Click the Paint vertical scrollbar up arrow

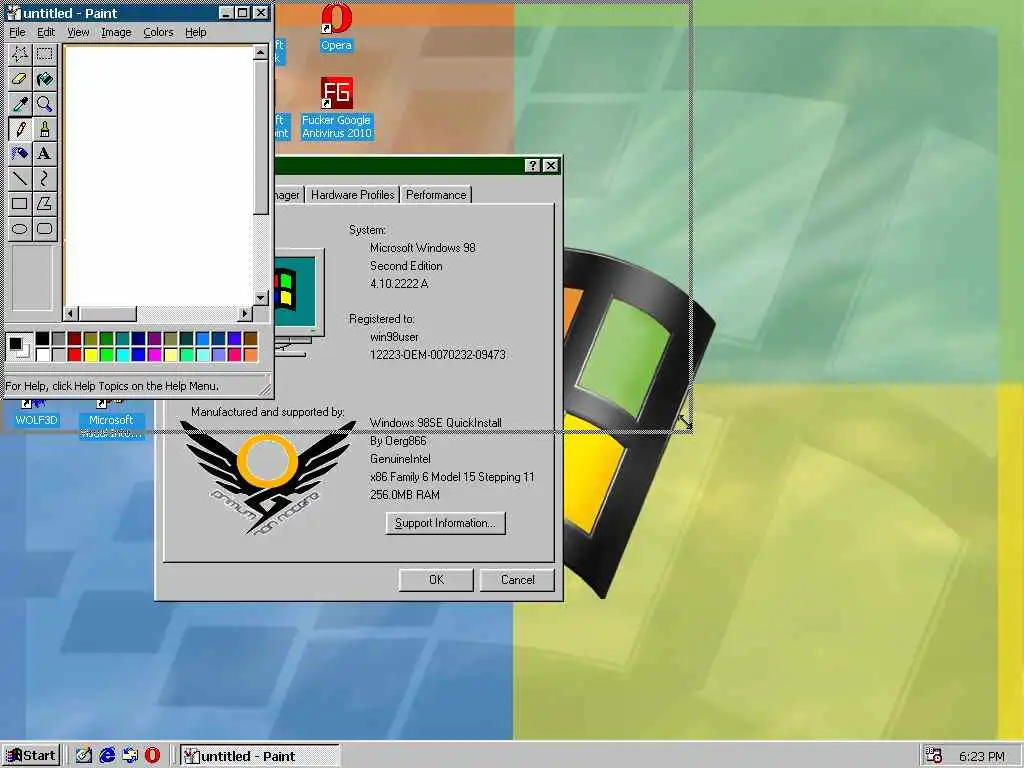261,52
